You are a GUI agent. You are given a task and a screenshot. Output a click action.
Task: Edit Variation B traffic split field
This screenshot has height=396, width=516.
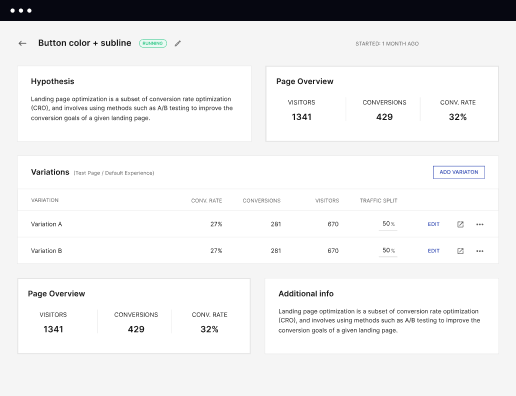(388, 251)
